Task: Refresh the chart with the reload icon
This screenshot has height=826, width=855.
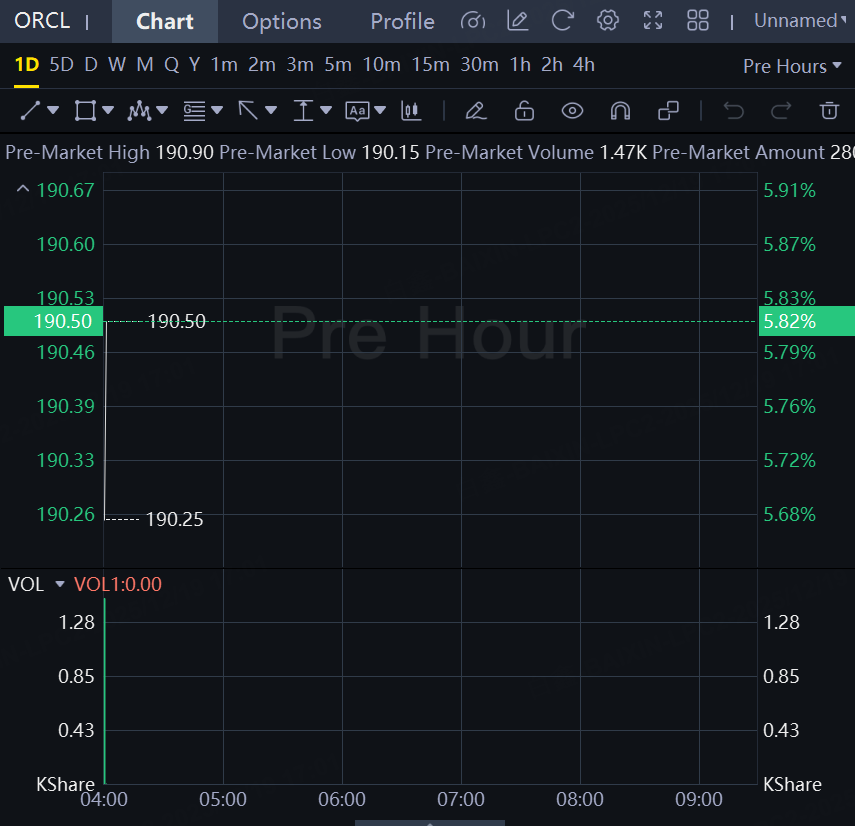Action: click(x=562, y=21)
